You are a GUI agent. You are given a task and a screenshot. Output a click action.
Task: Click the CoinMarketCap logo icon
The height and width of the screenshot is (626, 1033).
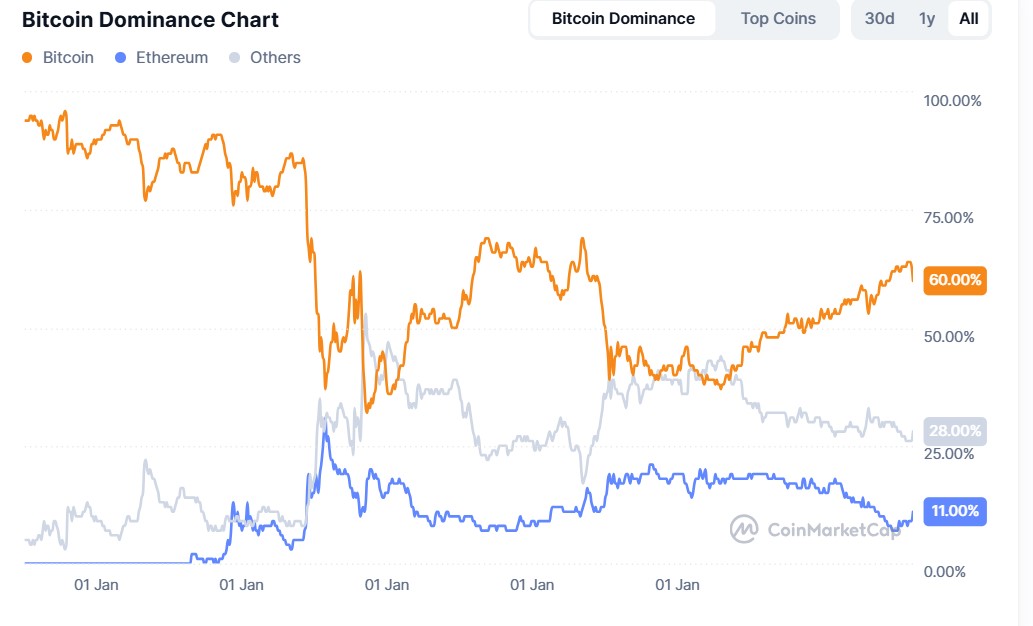743,529
